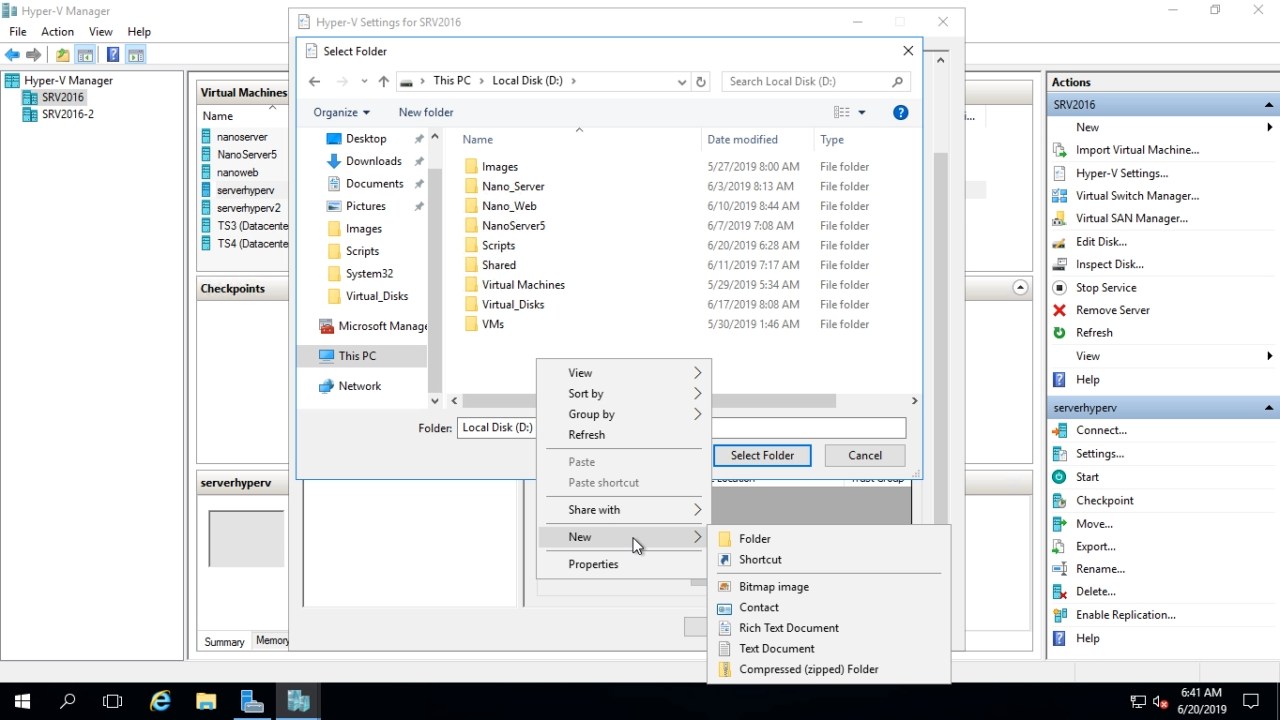The width and height of the screenshot is (1280, 720).
Task: Click the horizontal scrollbar in file list
Action: click(770, 401)
